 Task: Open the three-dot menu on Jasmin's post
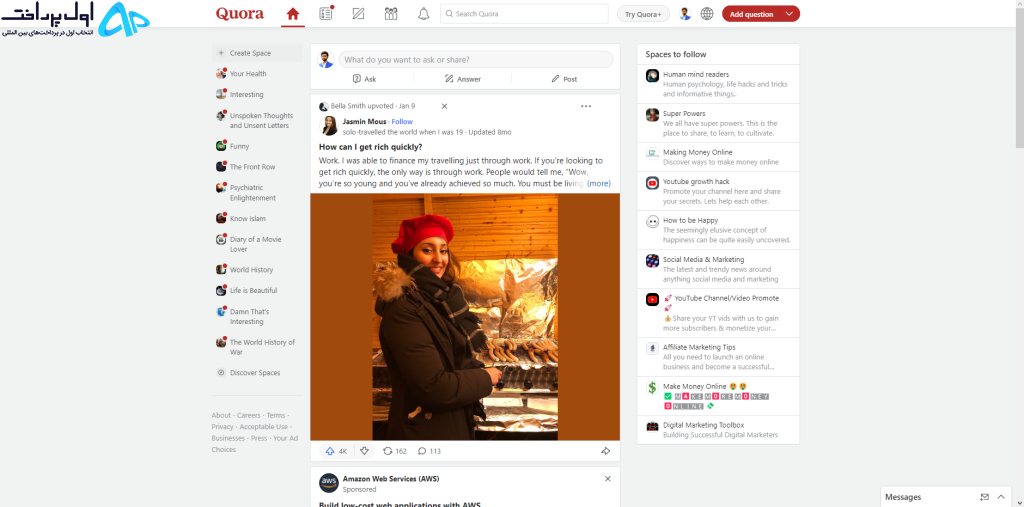coord(586,106)
